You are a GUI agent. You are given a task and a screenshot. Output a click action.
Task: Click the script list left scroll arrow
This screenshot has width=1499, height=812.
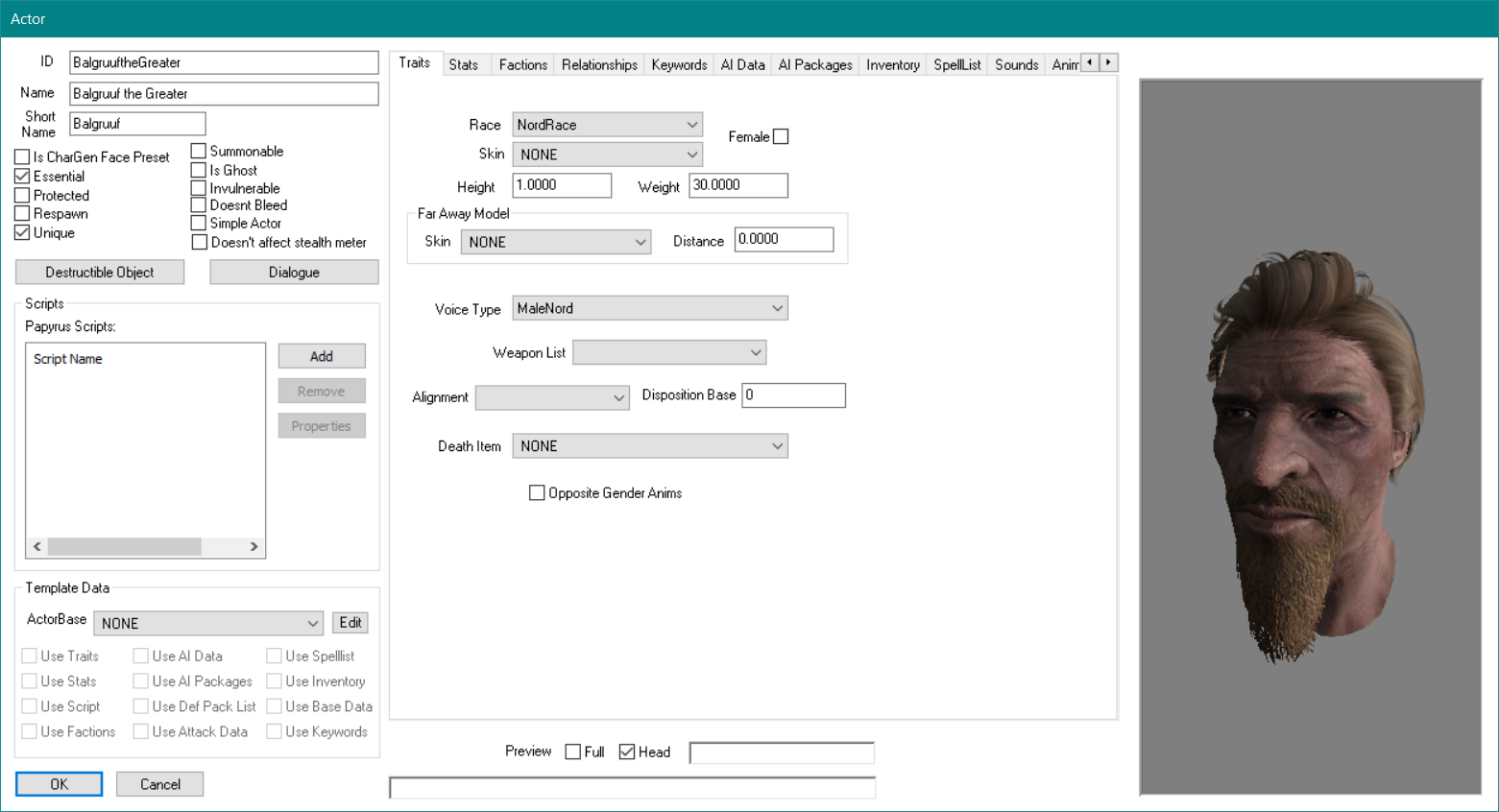37,546
